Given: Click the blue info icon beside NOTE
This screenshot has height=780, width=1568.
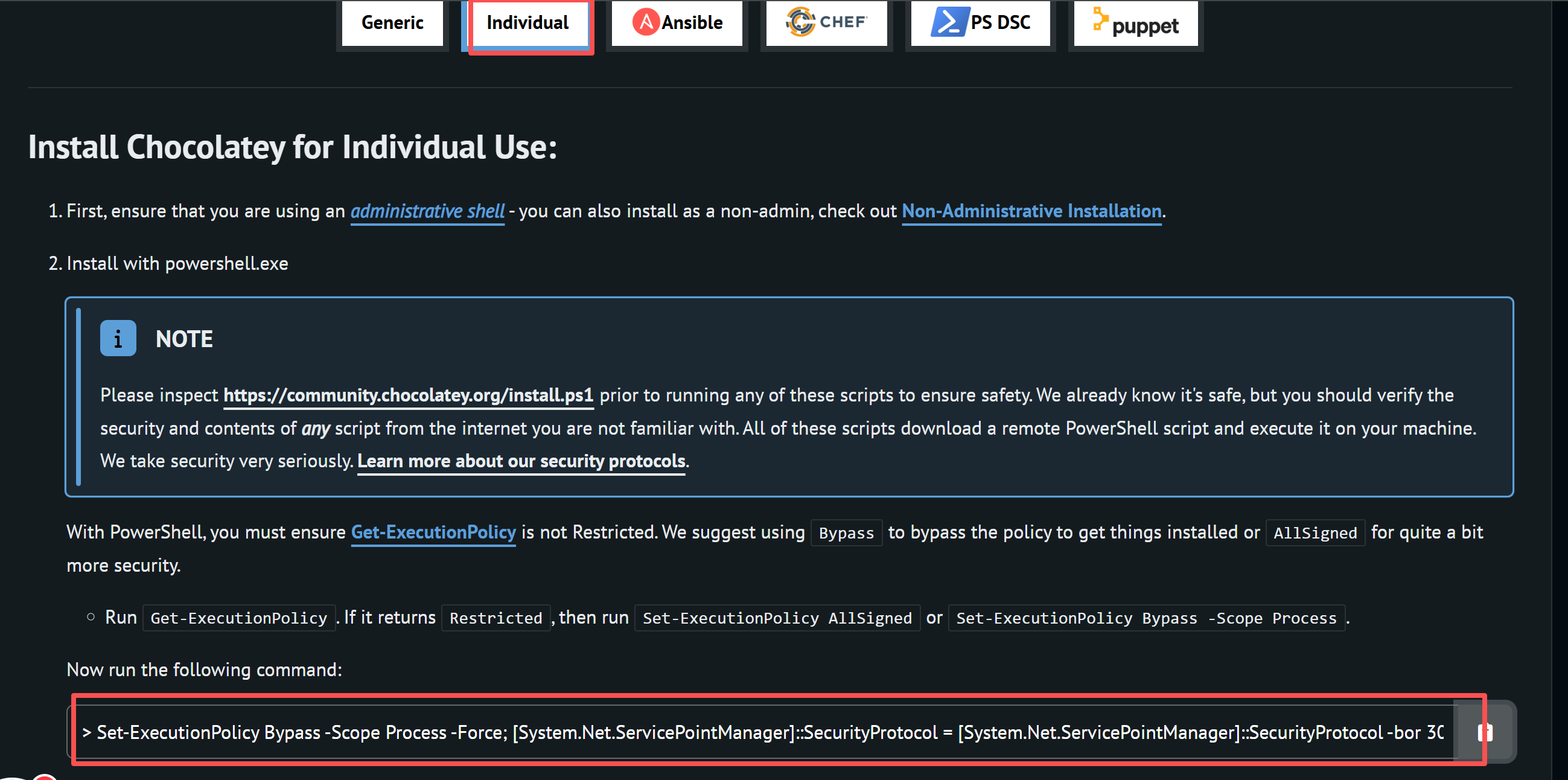Looking at the screenshot, I should (x=118, y=339).
